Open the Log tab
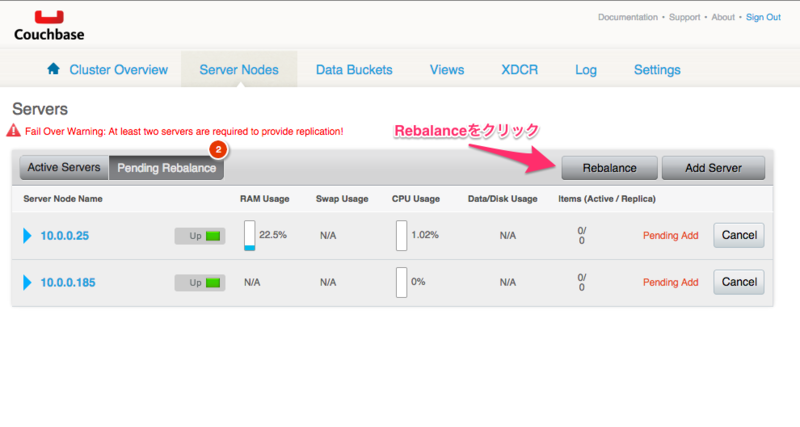 pos(586,70)
